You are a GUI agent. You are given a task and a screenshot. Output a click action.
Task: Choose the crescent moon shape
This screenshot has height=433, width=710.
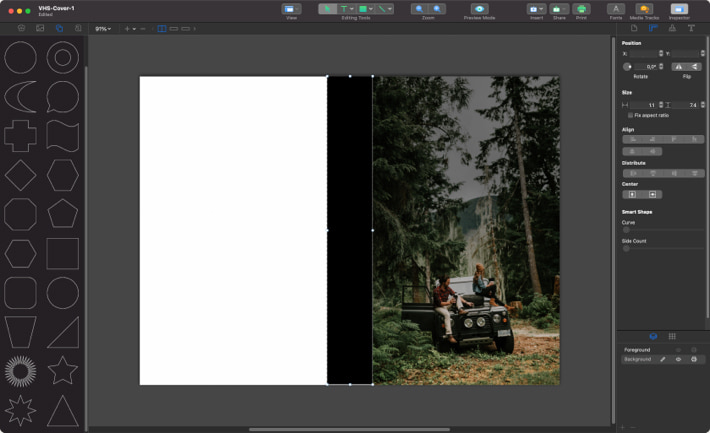point(20,97)
